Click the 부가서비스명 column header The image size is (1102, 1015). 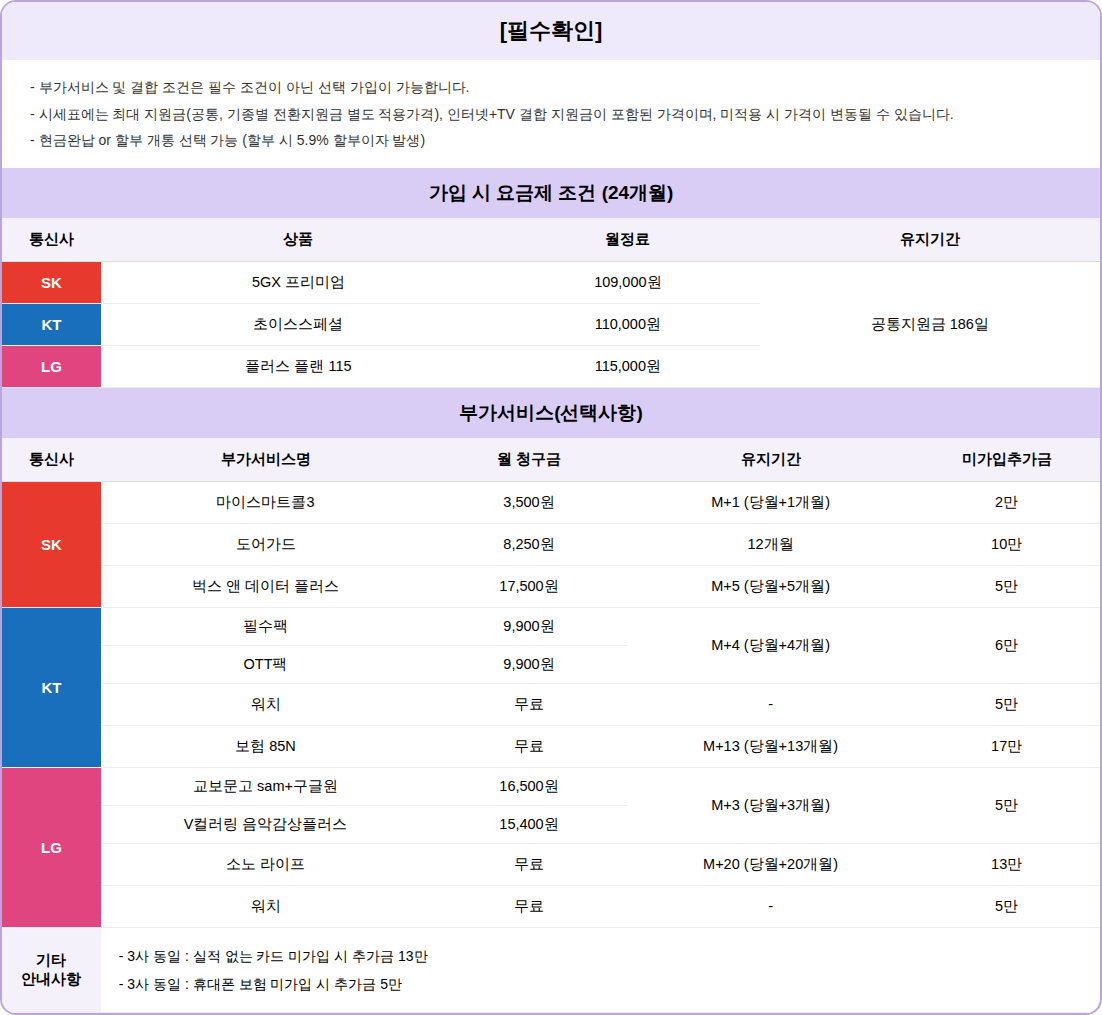tap(266, 460)
